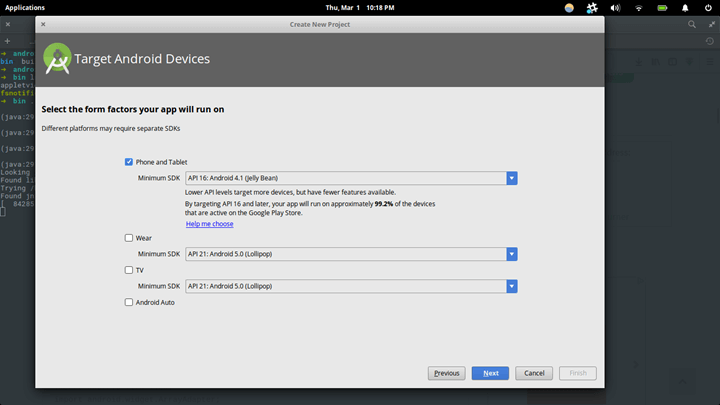Viewport: 720px width, 405px height.
Task: Open the notifications bell
Action: 684,7
